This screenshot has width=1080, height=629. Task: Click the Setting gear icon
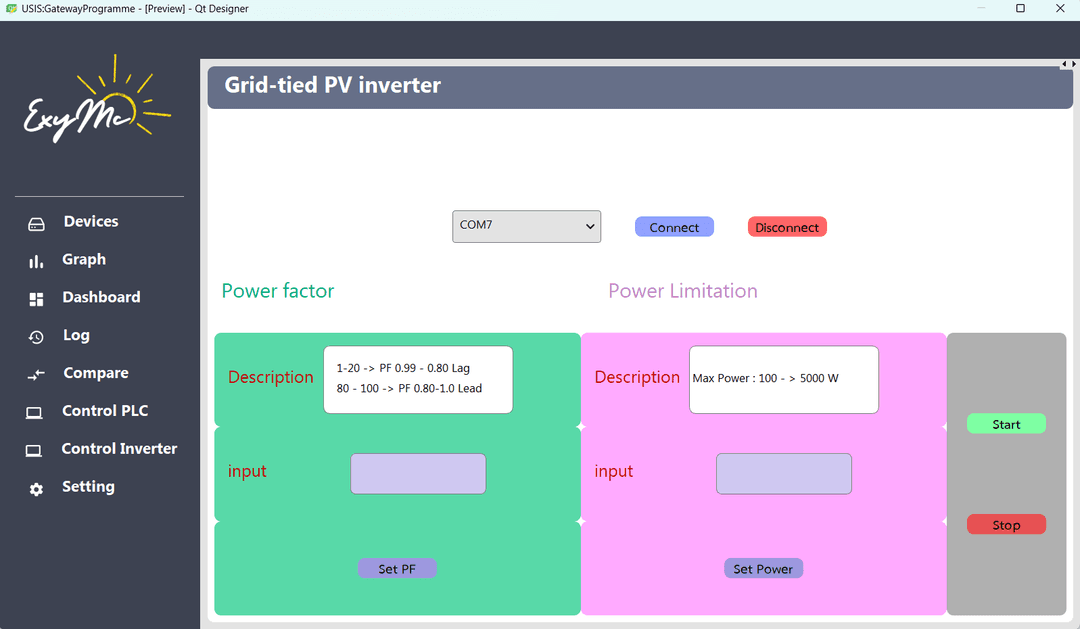(36, 489)
